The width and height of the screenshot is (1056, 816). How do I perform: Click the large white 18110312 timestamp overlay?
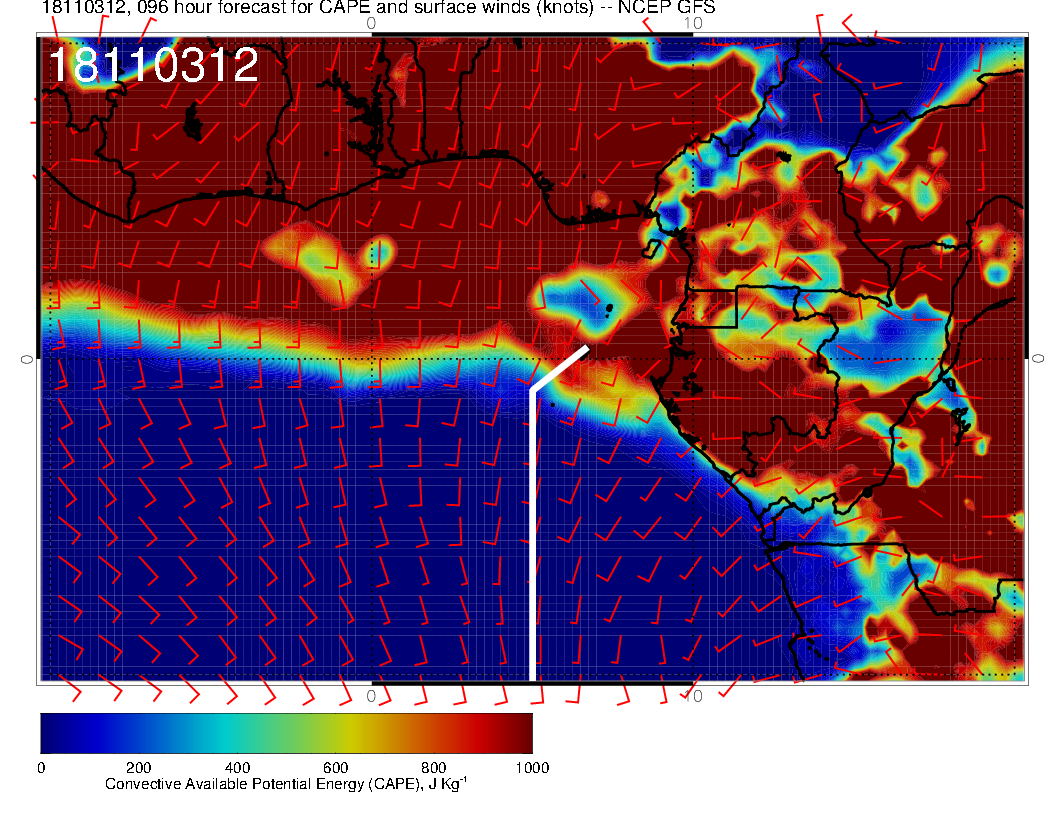click(154, 66)
